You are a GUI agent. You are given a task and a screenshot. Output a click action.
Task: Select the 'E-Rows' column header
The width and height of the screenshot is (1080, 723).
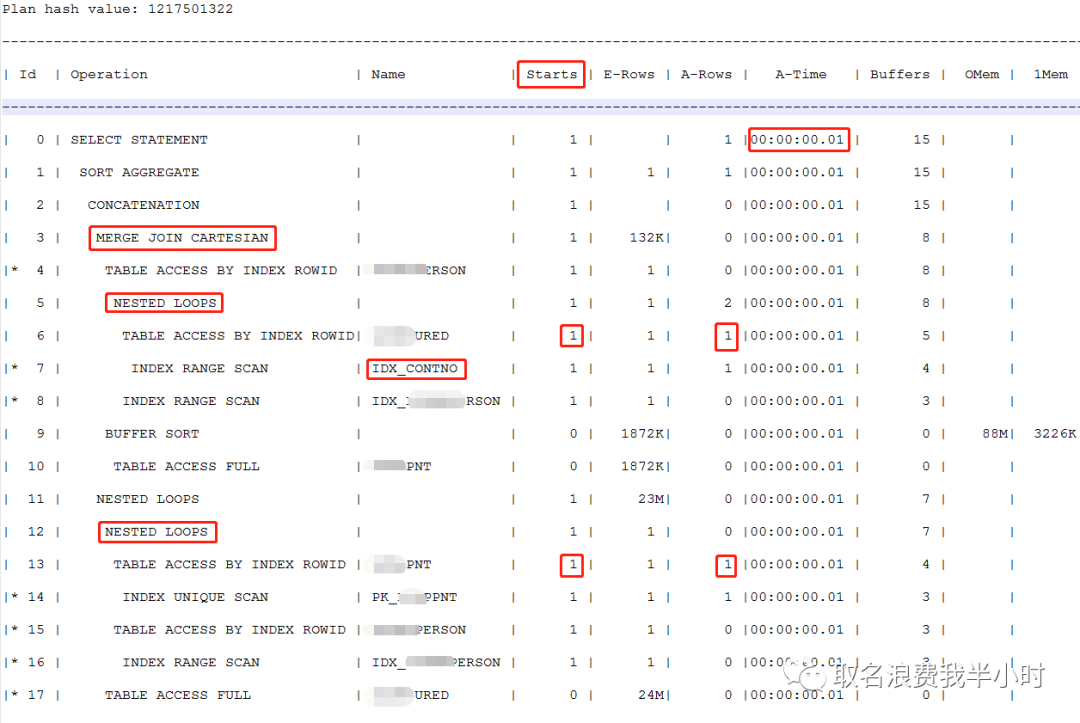629,74
